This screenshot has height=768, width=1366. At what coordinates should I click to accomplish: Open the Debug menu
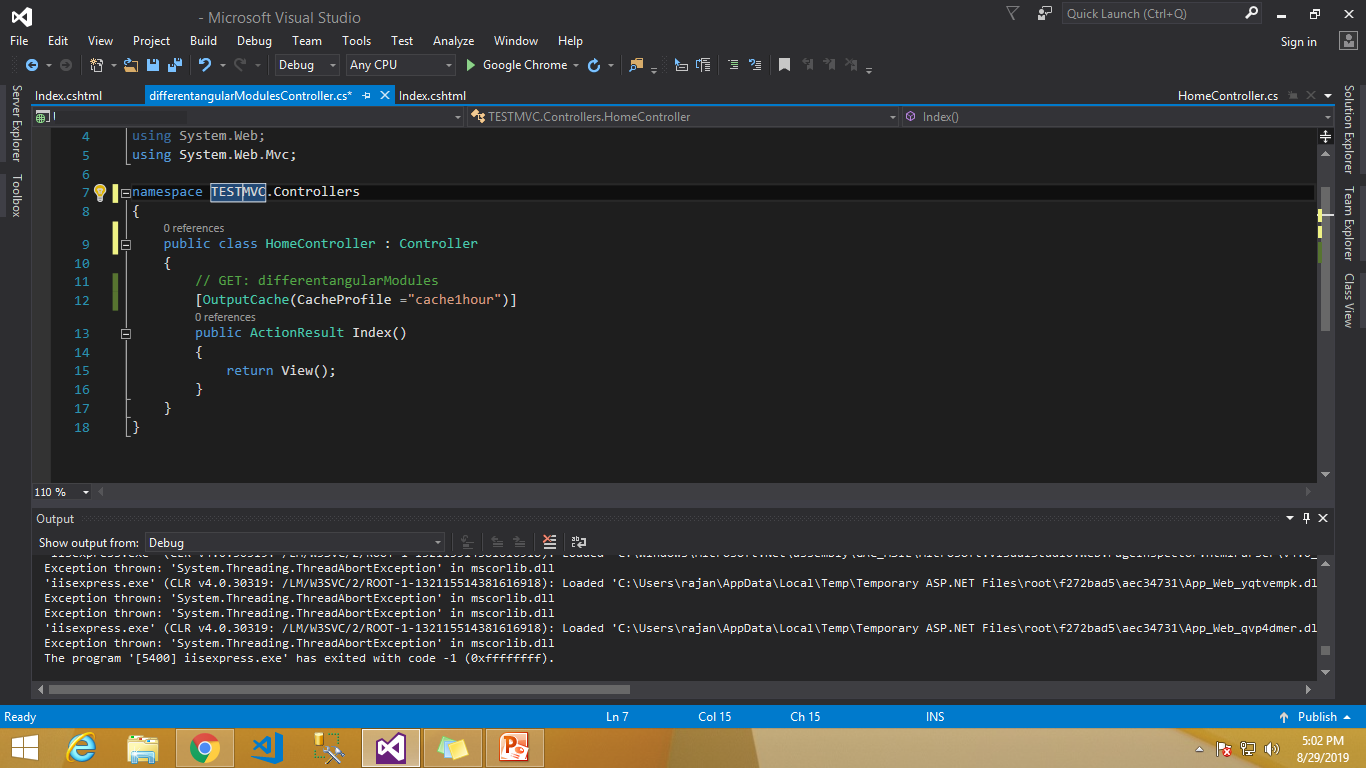point(254,41)
